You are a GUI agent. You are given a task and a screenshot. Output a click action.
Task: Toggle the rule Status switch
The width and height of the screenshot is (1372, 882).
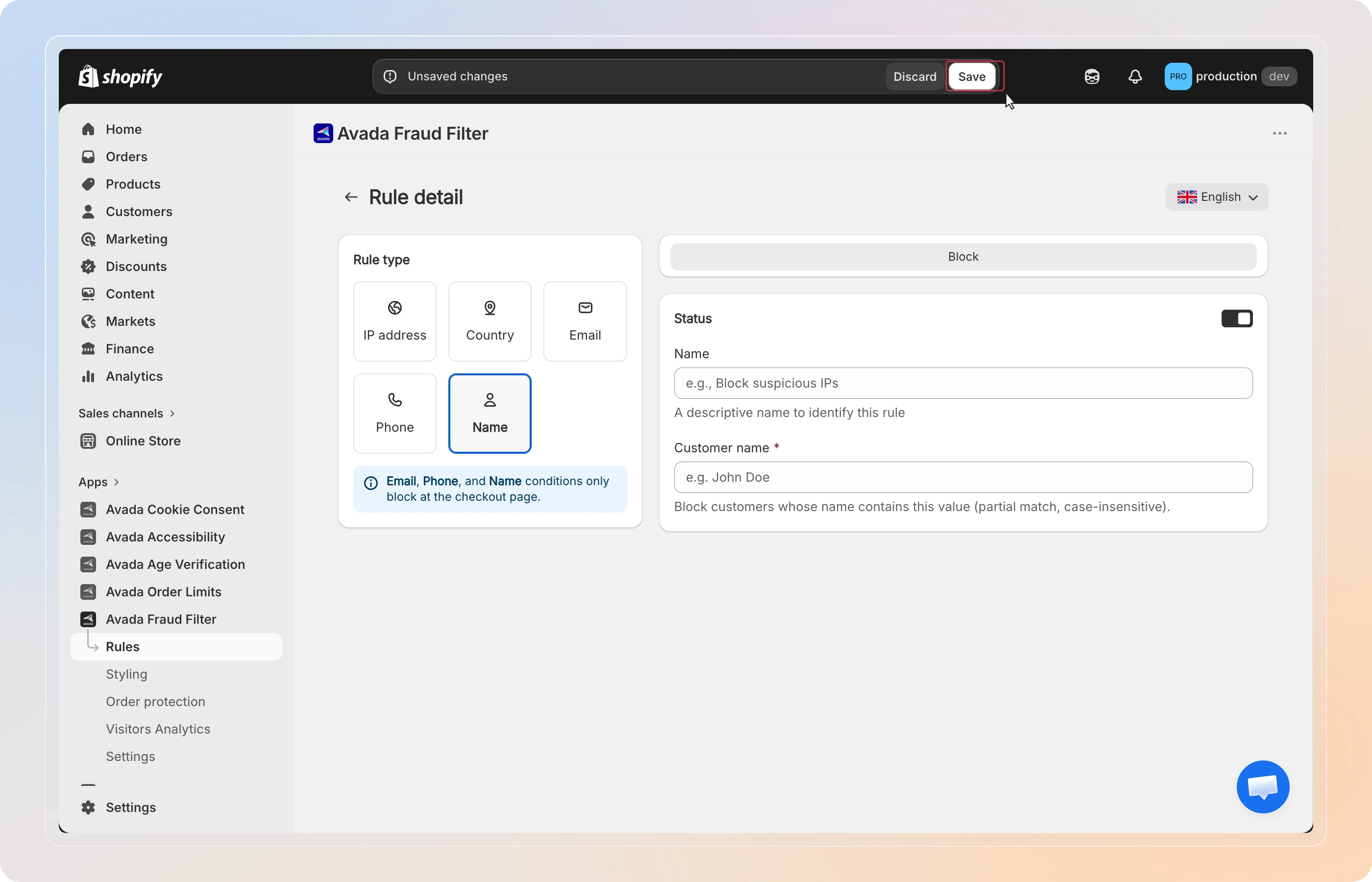[1237, 318]
